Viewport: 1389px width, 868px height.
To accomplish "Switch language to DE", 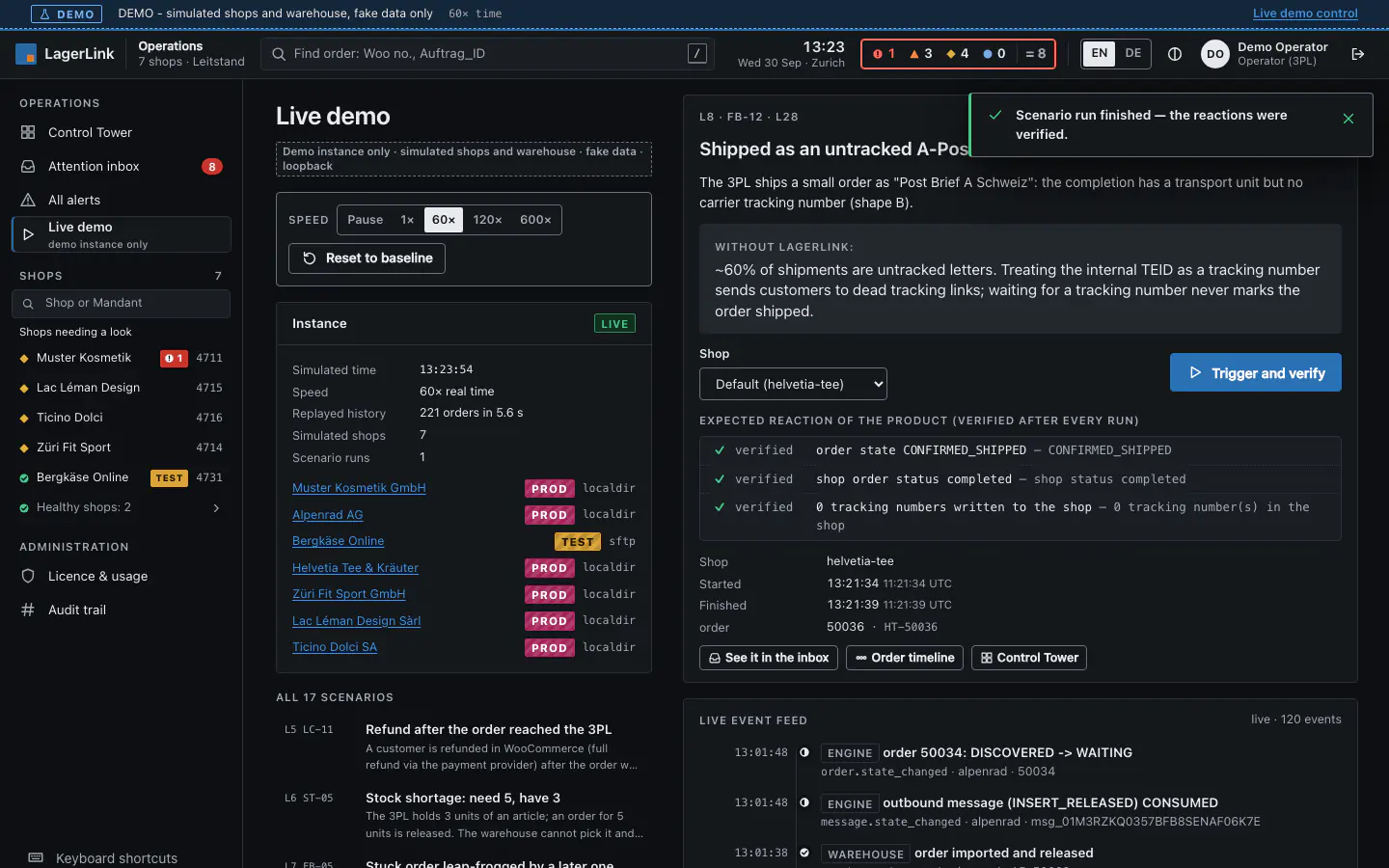I will tap(1132, 54).
